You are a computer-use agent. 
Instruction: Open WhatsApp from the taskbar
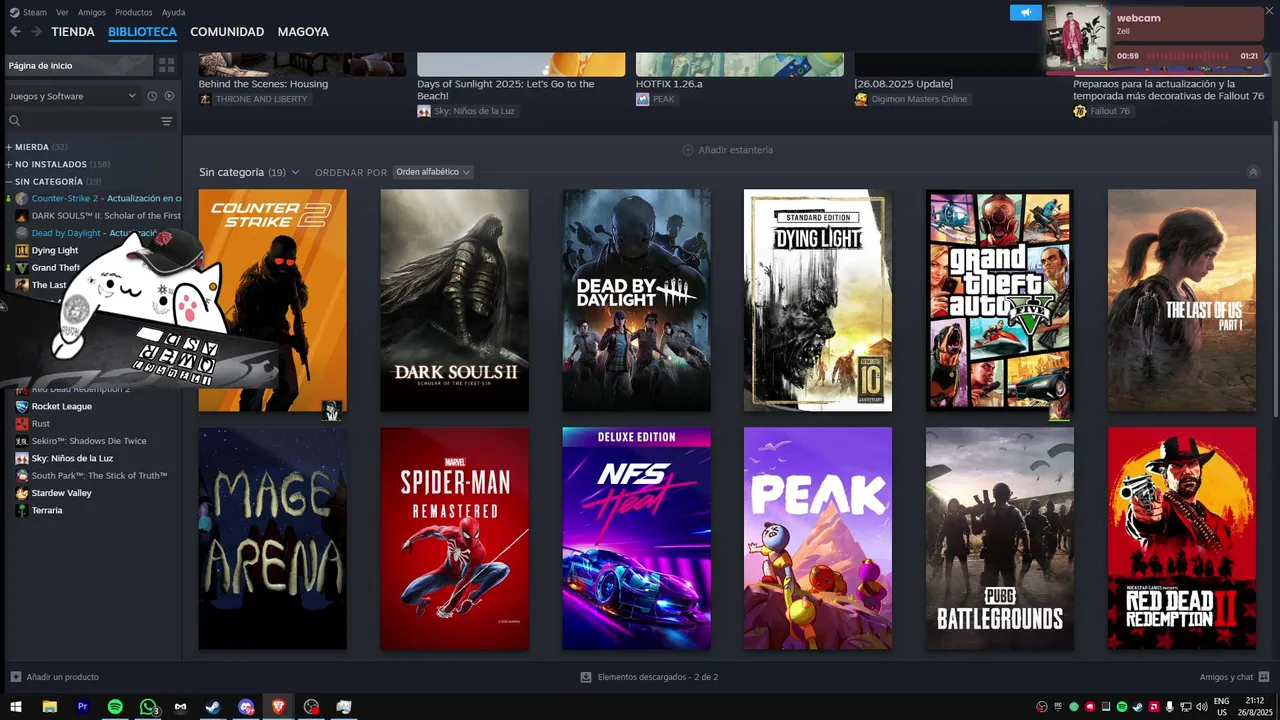click(148, 707)
